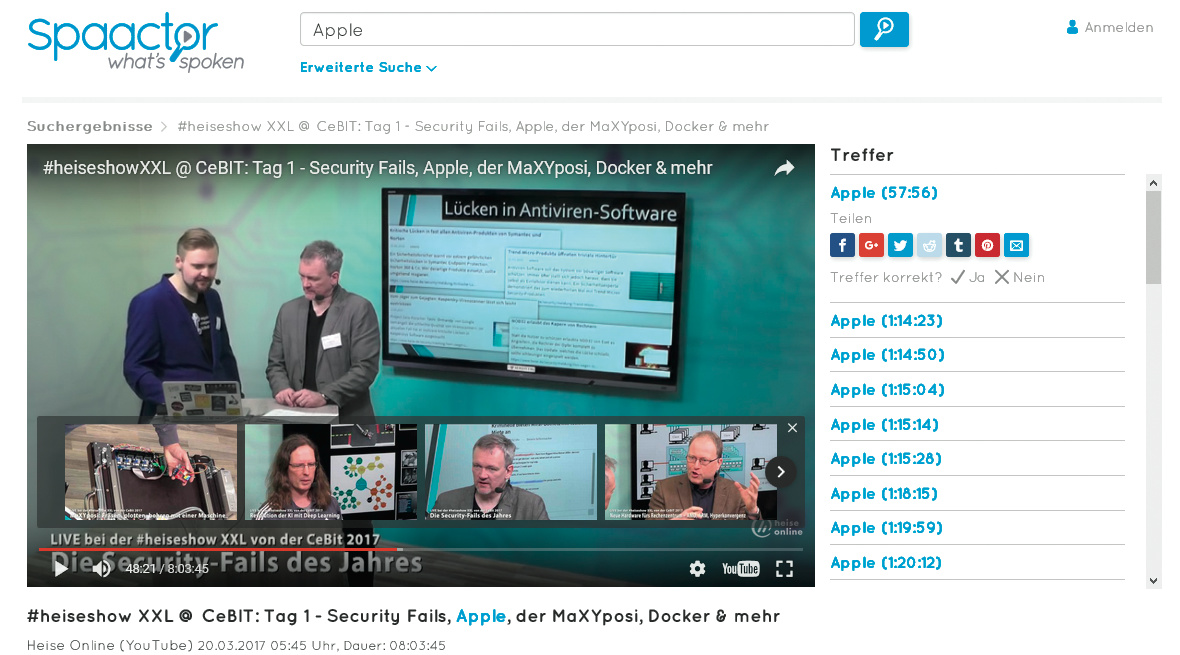
Task: Jump to Apple hit at 1:18:15
Action: pos(884,494)
